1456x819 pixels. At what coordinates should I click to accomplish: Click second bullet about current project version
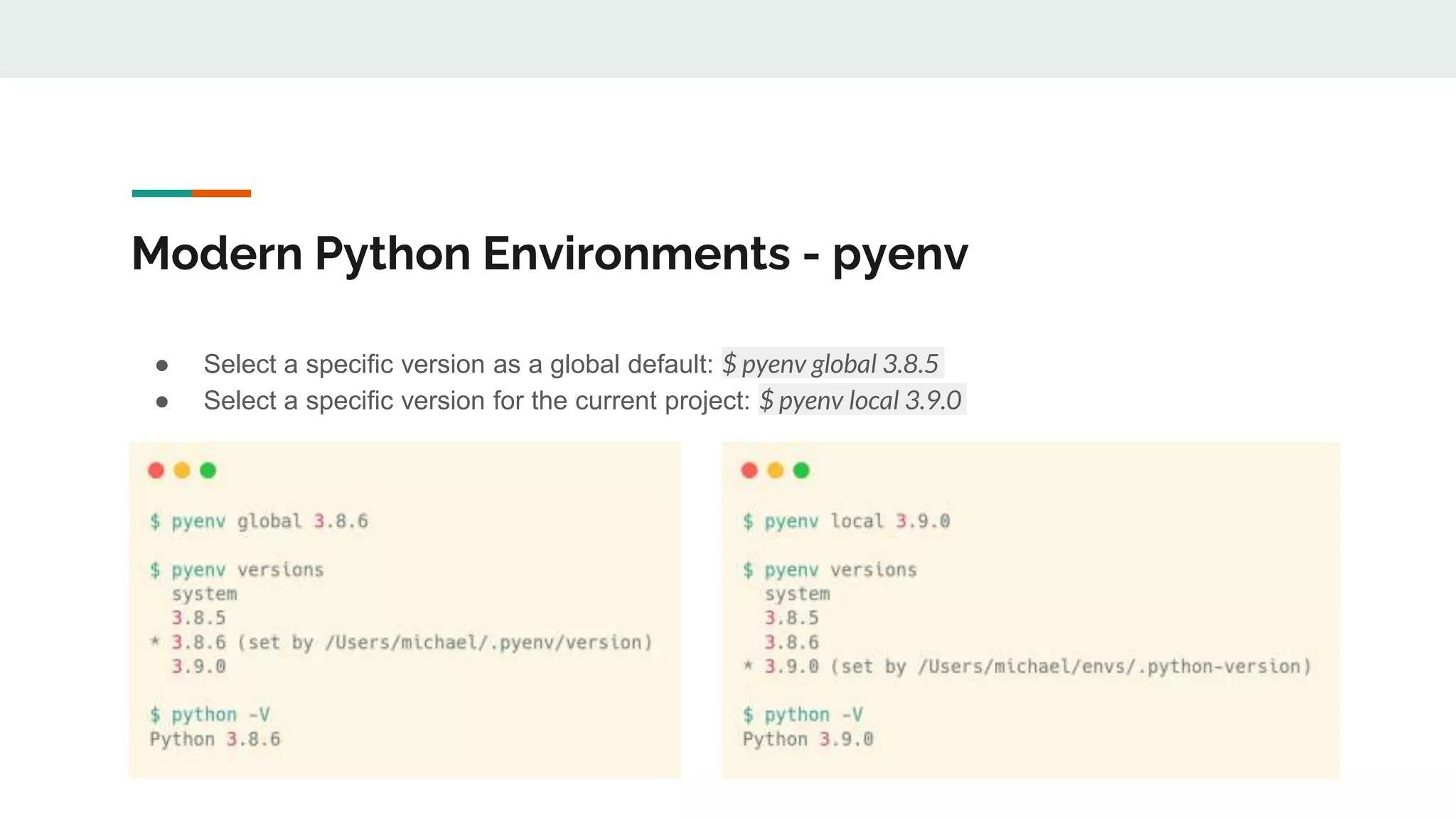tap(476, 400)
